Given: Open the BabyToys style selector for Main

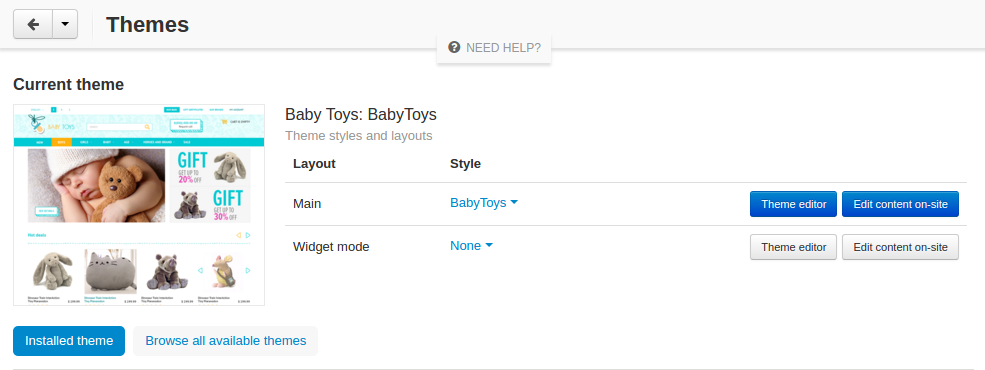Looking at the screenshot, I should pos(484,203).
